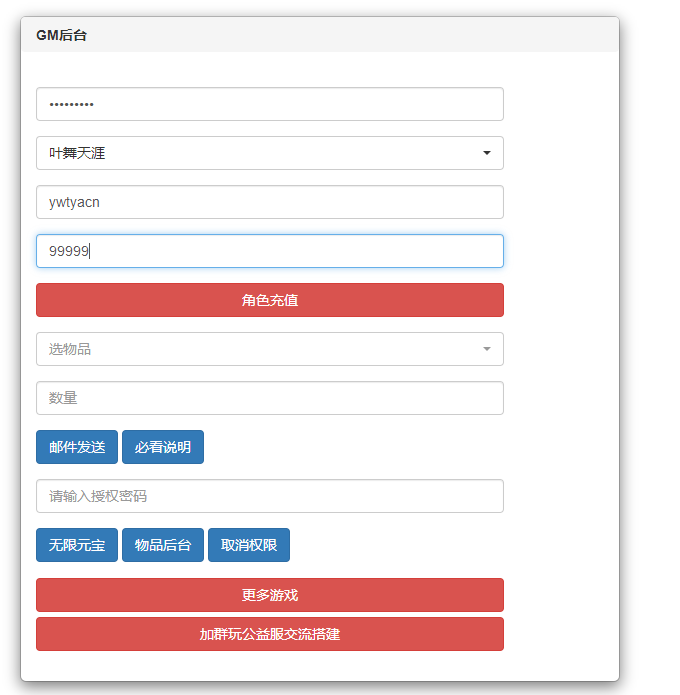Focus the 请输入授权密码 field

coord(270,496)
